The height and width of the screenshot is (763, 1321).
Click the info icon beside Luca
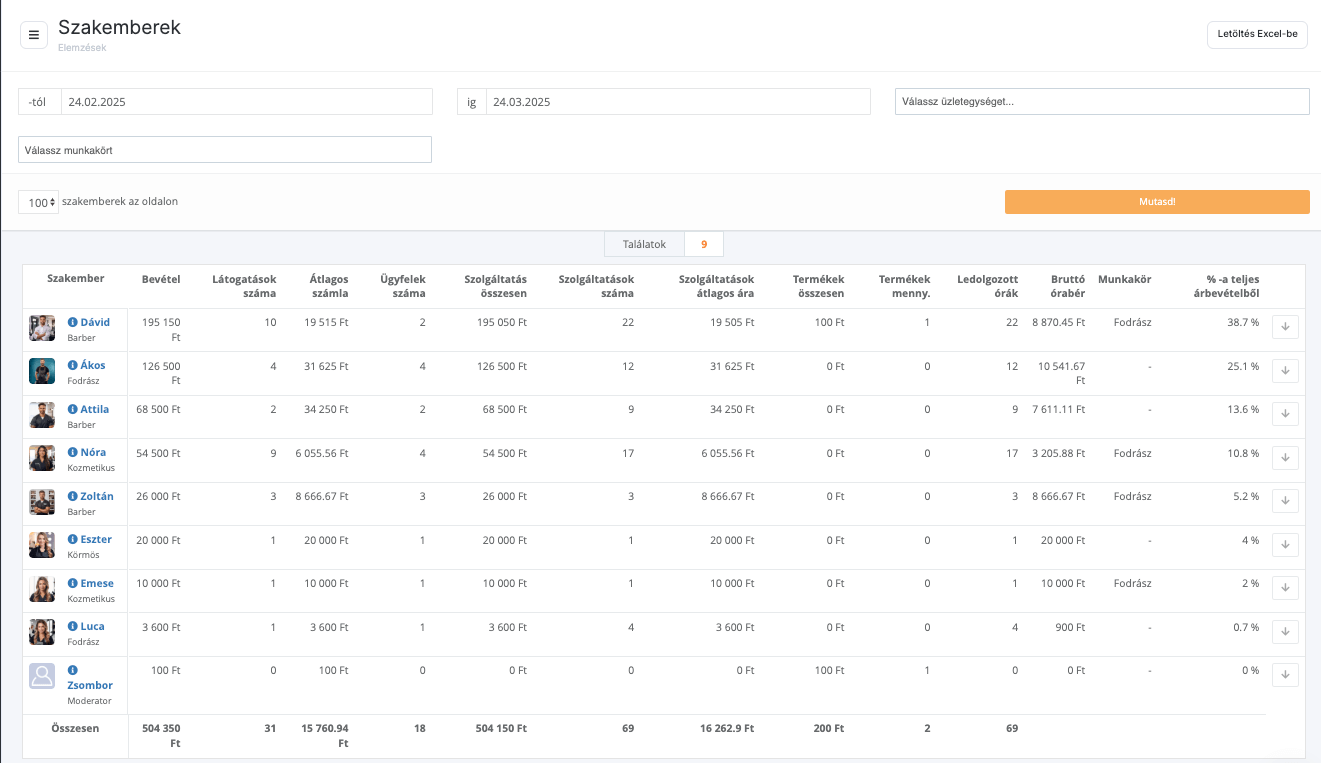click(x=72, y=627)
